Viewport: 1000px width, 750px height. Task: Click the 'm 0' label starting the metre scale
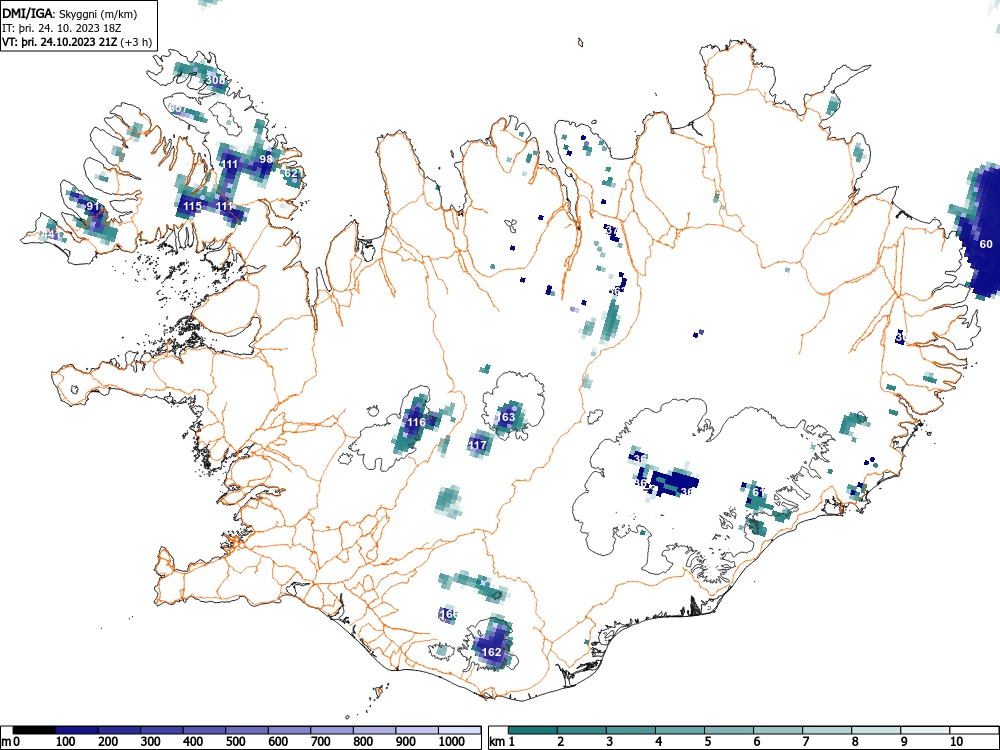[x=11, y=742]
